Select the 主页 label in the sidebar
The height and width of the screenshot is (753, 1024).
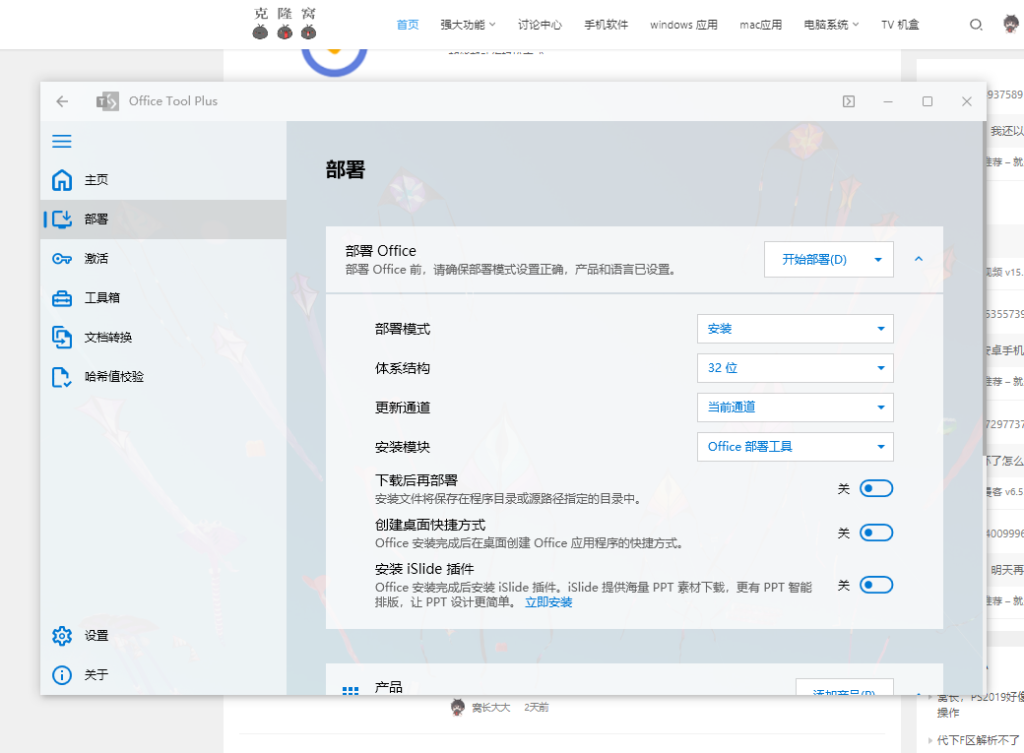tap(96, 180)
